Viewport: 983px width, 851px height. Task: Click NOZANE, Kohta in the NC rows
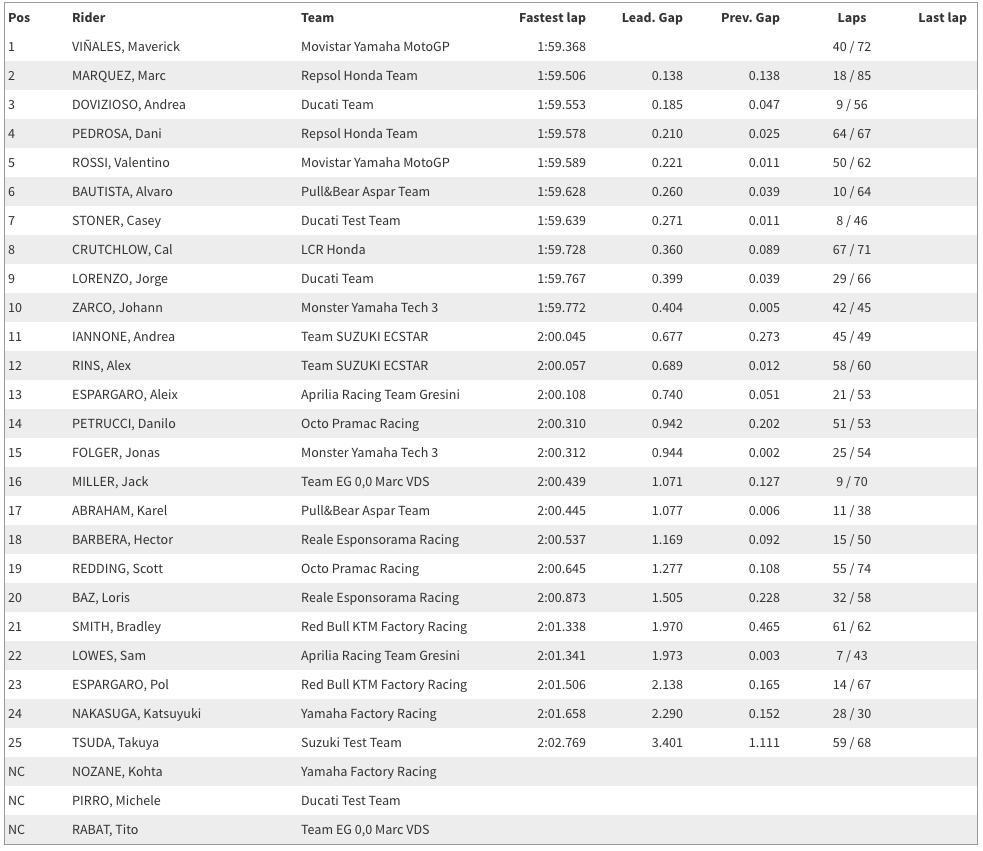117,771
